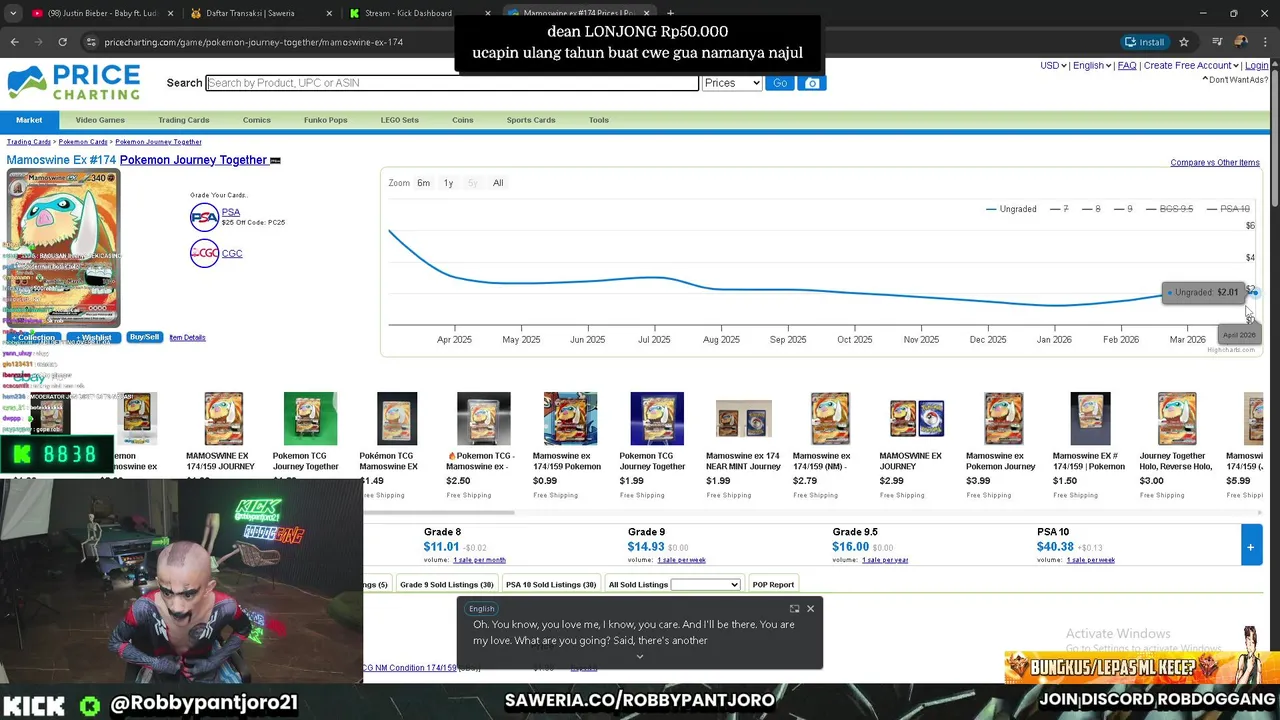Set chart zoom to 1y
1280x720 pixels.
click(x=448, y=183)
